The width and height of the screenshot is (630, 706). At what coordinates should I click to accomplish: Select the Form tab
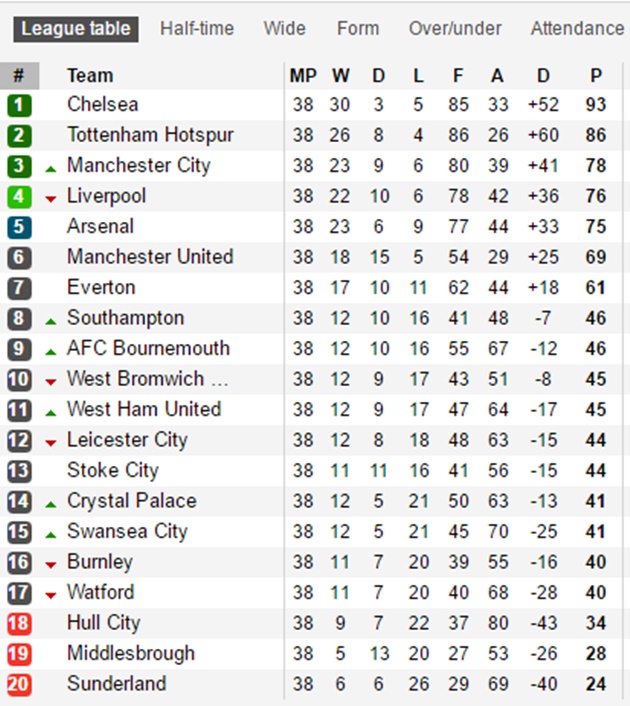click(x=358, y=29)
